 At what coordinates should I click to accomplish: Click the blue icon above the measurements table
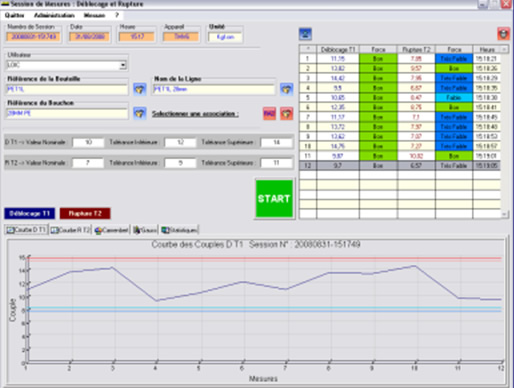pyautogui.click(x=305, y=34)
